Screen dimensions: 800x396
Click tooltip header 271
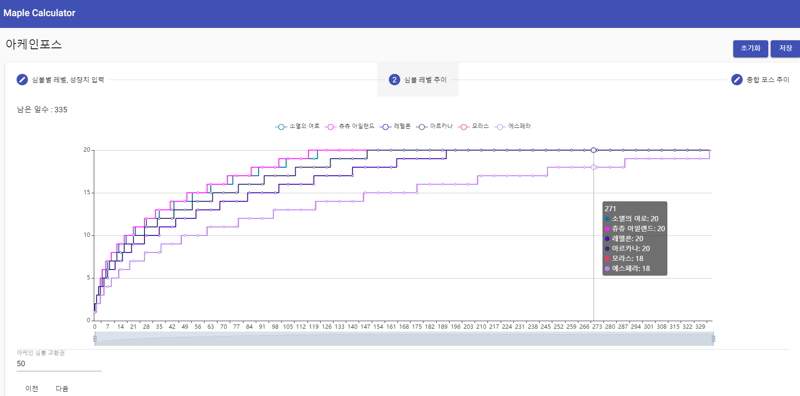pyautogui.click(x=610, y=209)
